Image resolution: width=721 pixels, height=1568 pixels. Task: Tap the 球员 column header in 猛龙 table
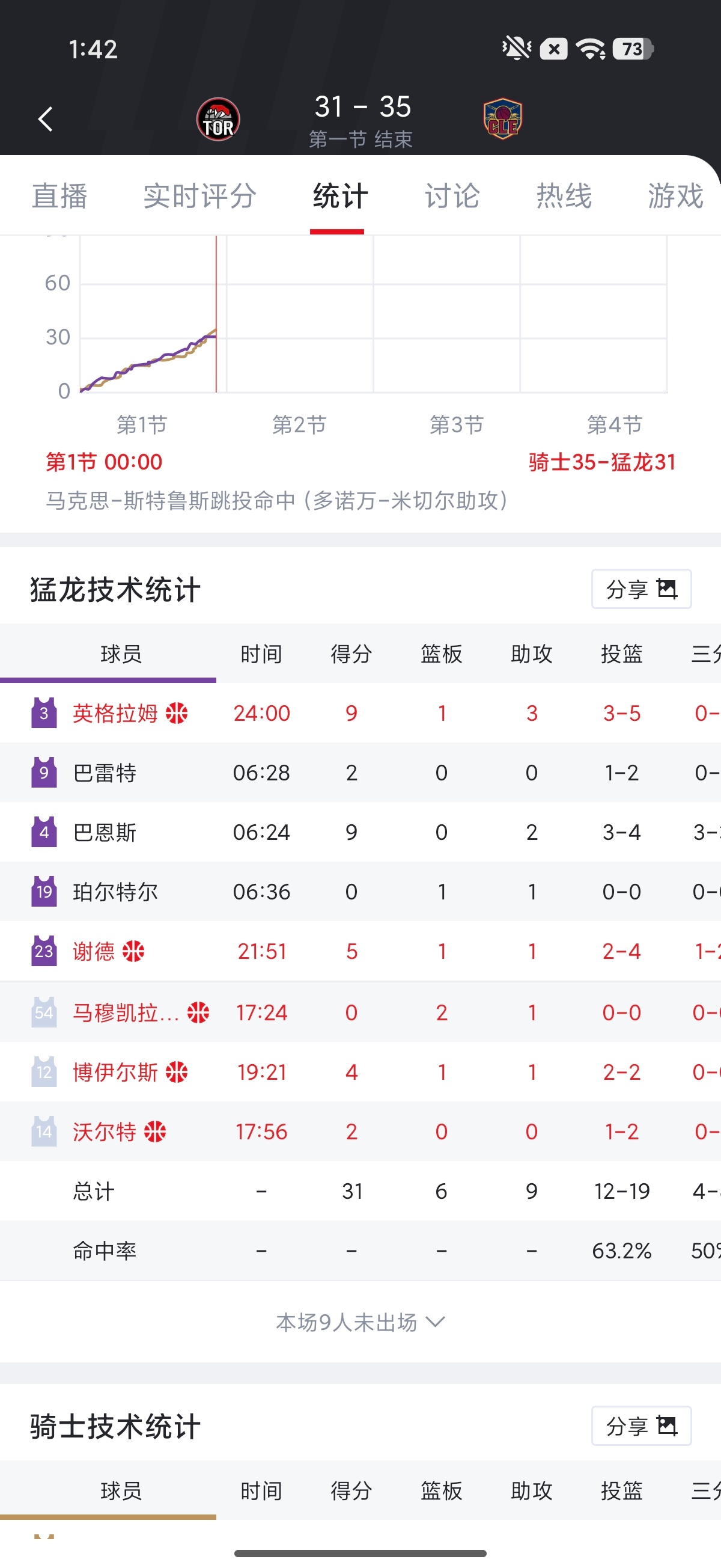(x=121, y=654)
